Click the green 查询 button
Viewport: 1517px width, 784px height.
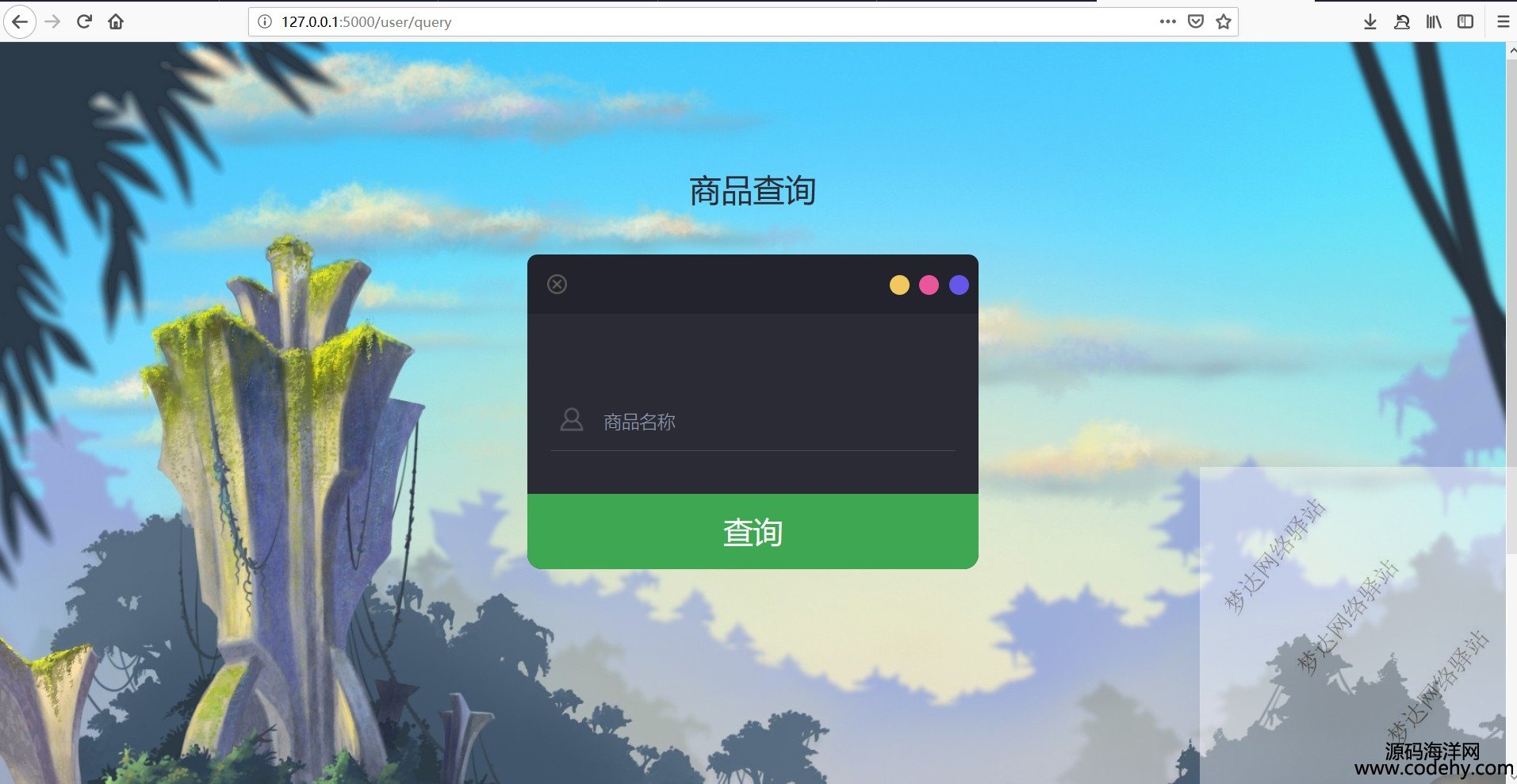[x=753, y=532]
